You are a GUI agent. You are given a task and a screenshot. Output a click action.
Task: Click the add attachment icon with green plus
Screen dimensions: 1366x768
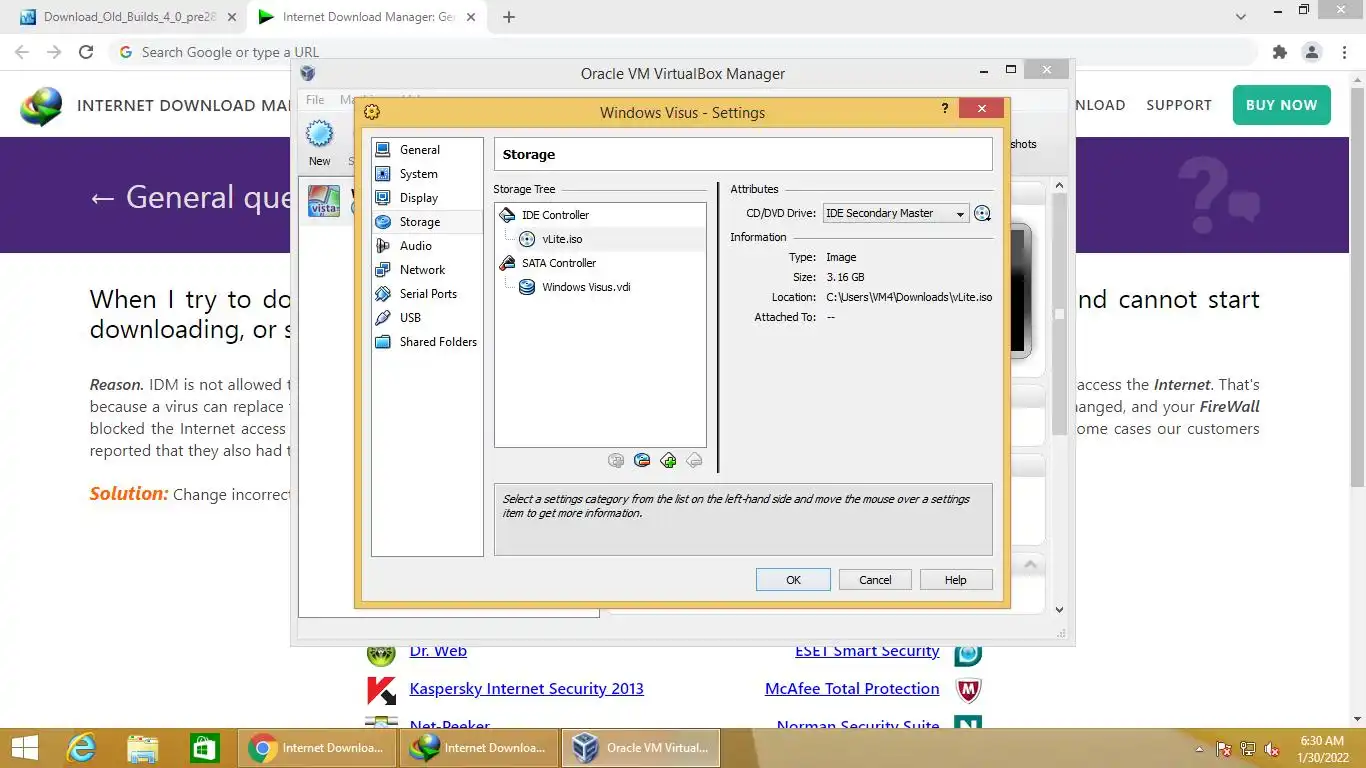pyautogui.click(x=668, y=460)
